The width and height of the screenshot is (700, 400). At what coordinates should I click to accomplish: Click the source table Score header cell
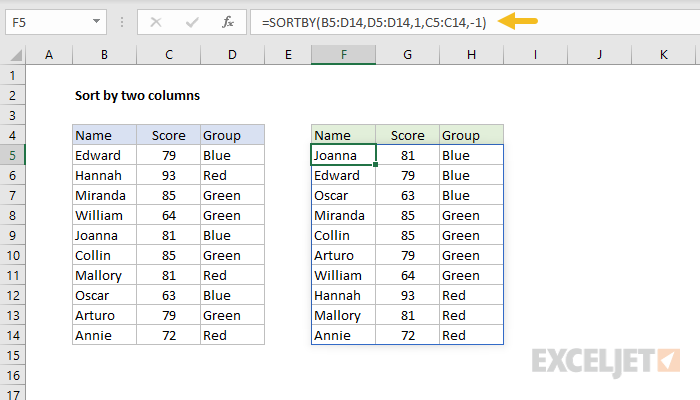(168, 135)
